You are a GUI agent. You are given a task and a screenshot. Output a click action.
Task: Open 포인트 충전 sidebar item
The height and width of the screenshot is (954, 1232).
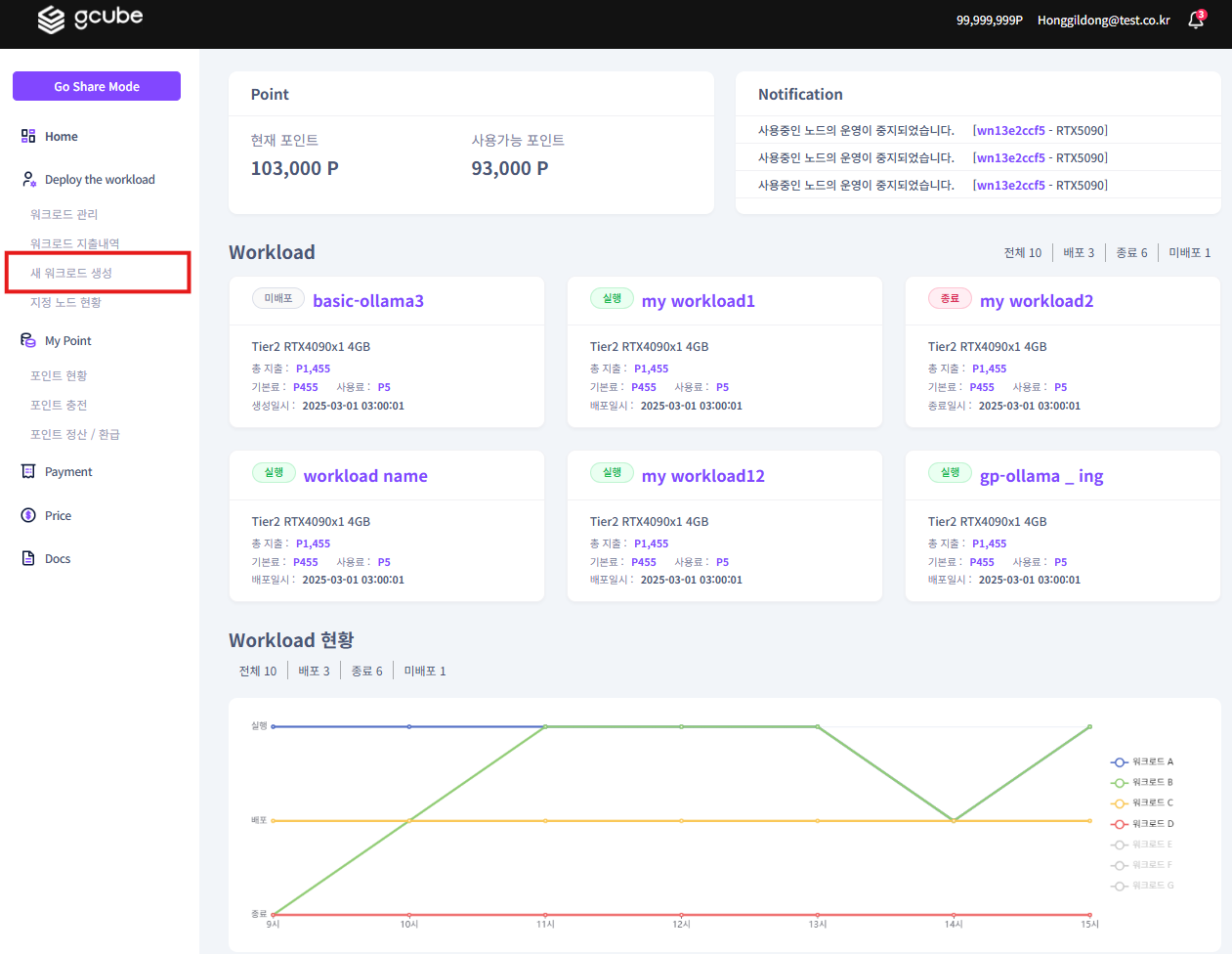pos(59,406)
